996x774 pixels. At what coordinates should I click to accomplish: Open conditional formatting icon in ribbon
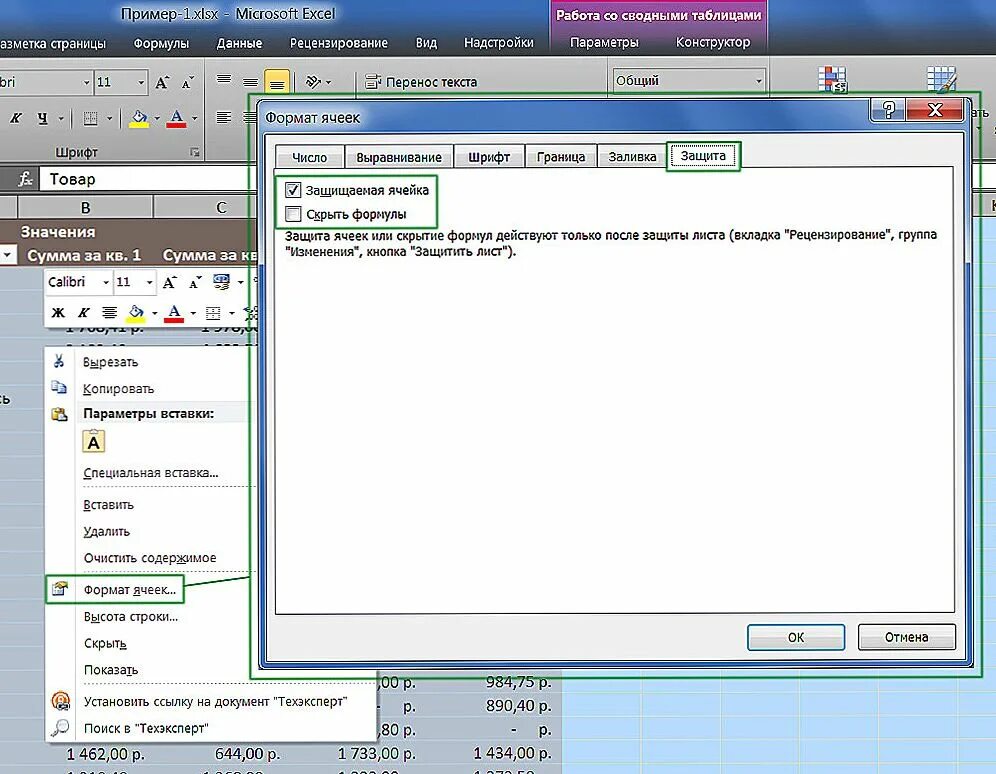click(832, 79)
